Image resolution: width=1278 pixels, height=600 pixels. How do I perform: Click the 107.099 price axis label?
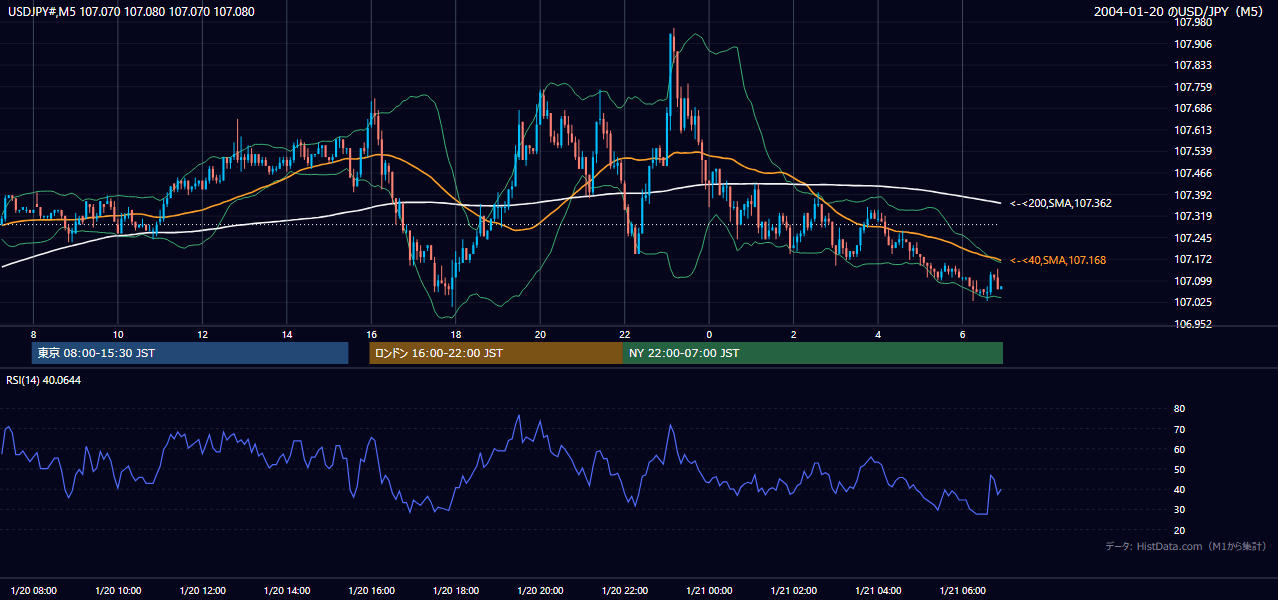point(1192,281)
